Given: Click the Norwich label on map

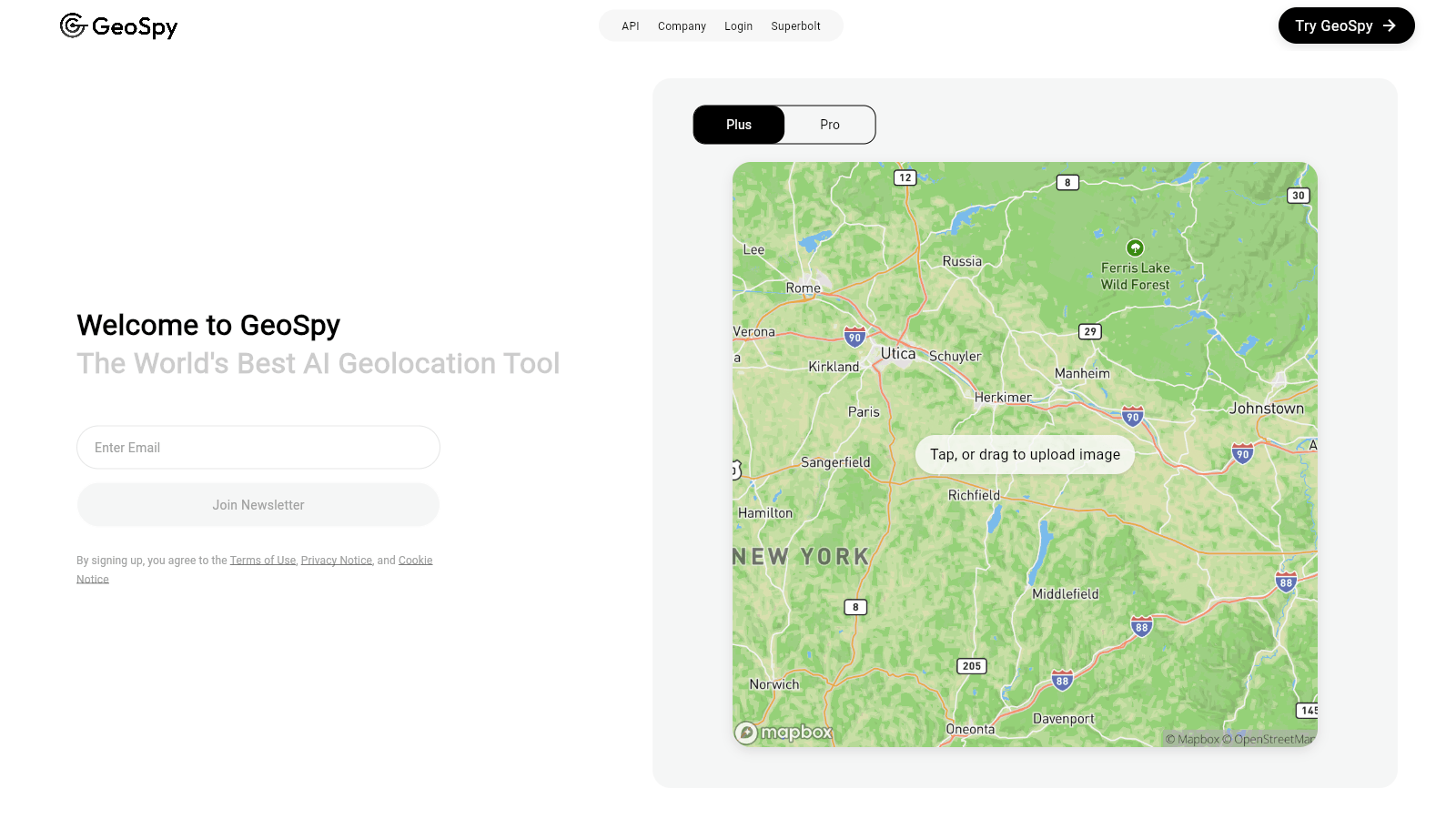Looking at the screenshot, I should pyautogui.click(x=774, y=684).
